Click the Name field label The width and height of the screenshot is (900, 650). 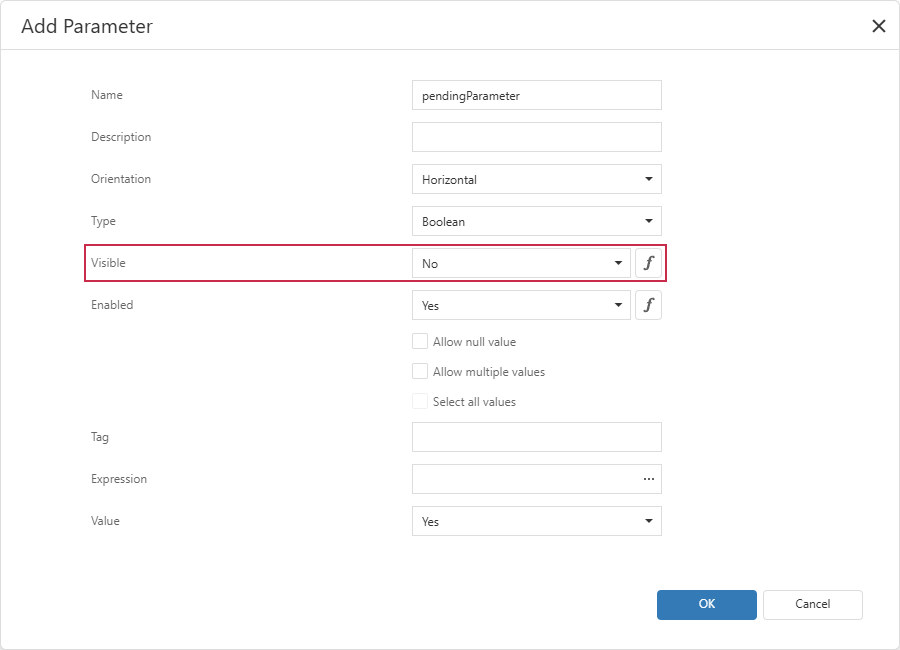click(107, 95)
